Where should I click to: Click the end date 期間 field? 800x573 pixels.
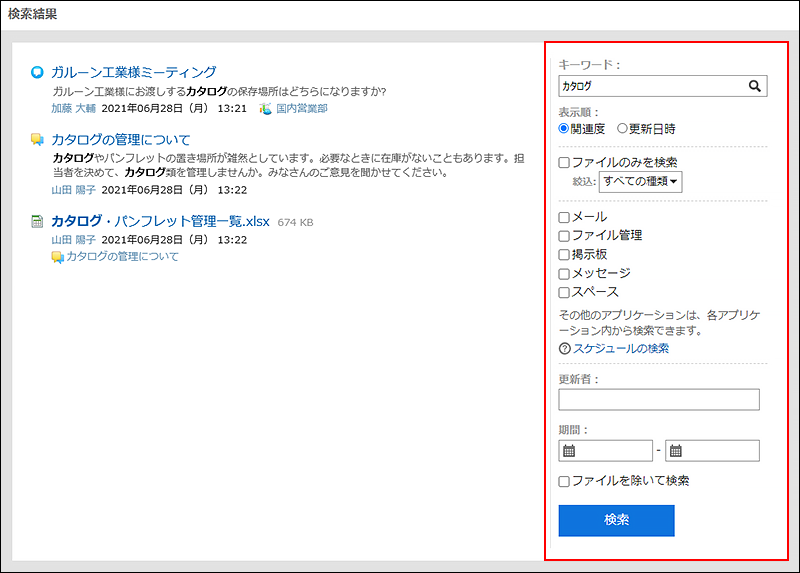click(712, 451)
